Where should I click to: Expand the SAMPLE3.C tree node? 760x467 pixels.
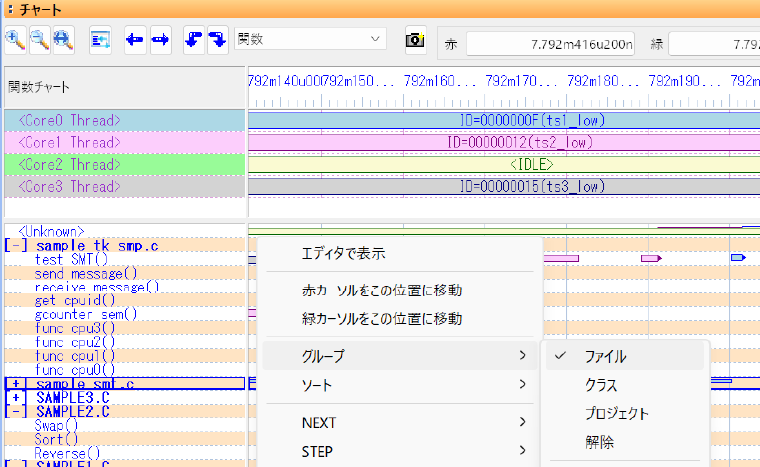tap(16, 398)
